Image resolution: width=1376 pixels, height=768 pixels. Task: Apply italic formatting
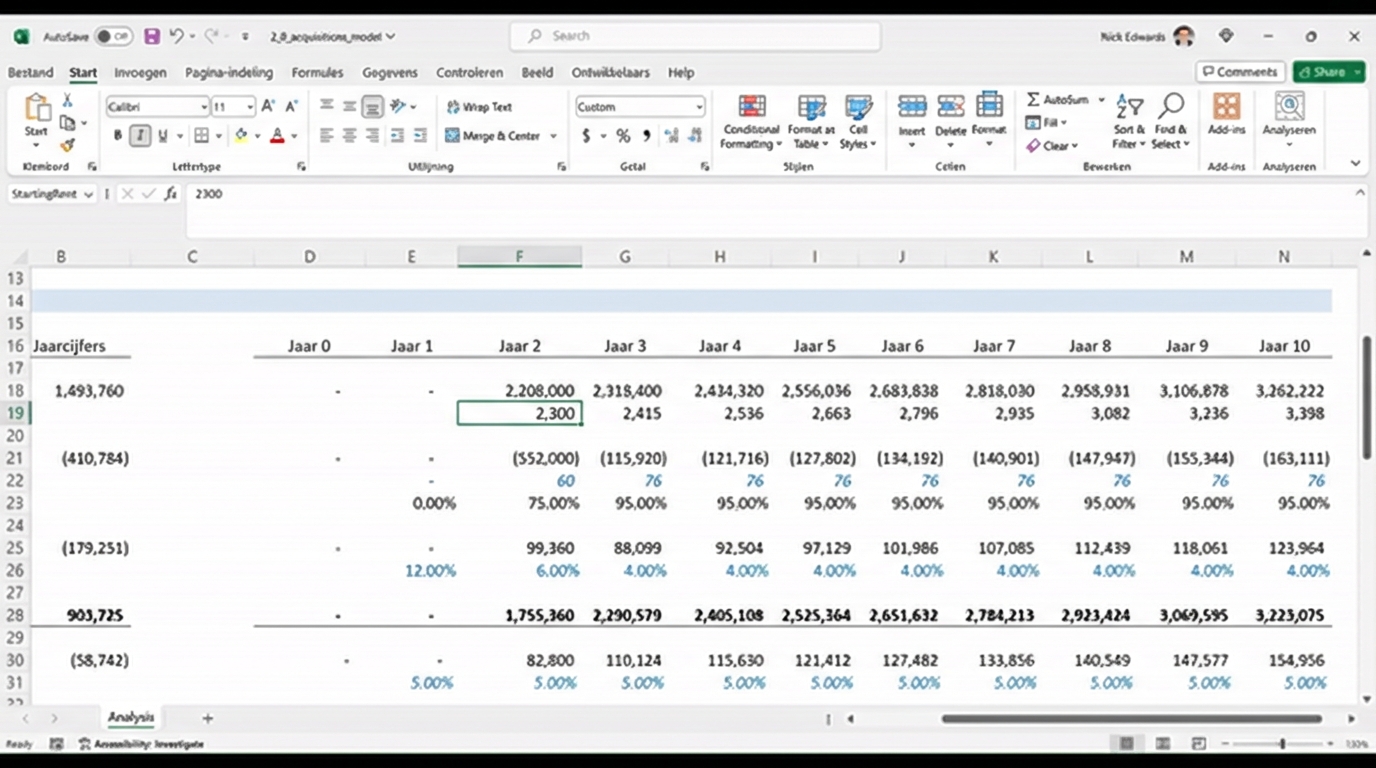tap(139, 135)
